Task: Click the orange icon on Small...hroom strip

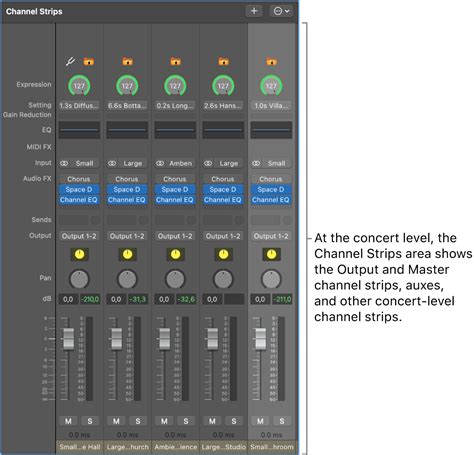Action: tap(271, 61)
